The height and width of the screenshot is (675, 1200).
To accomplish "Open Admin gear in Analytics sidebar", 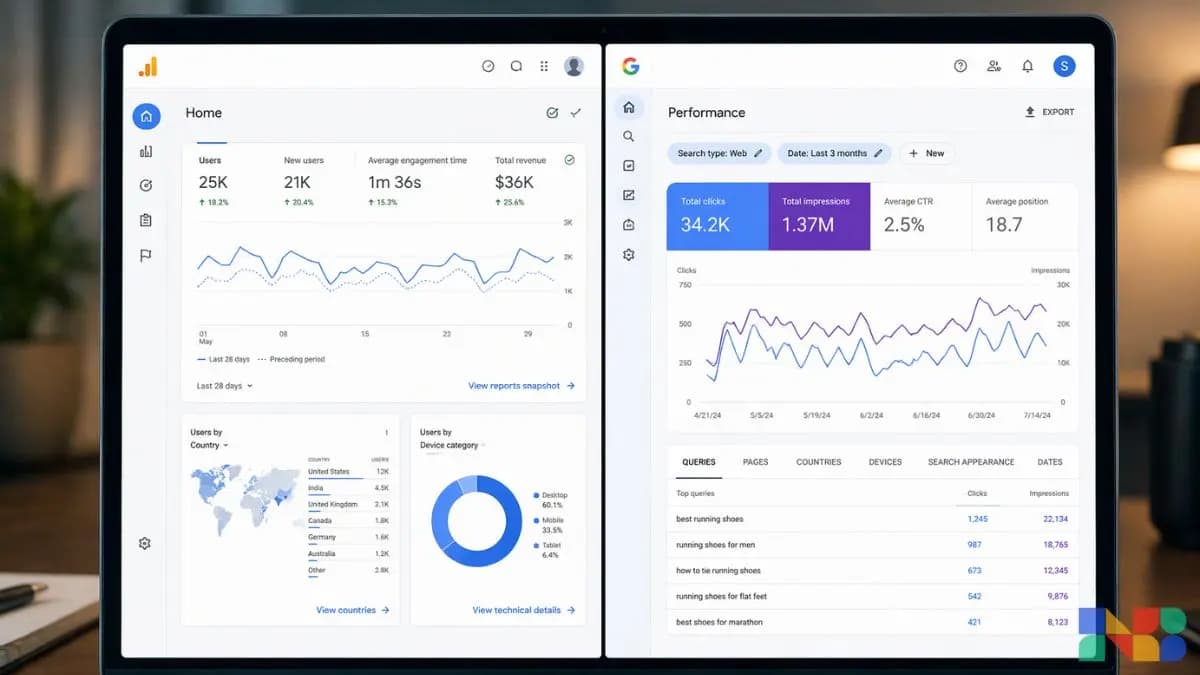I will 145,543.
